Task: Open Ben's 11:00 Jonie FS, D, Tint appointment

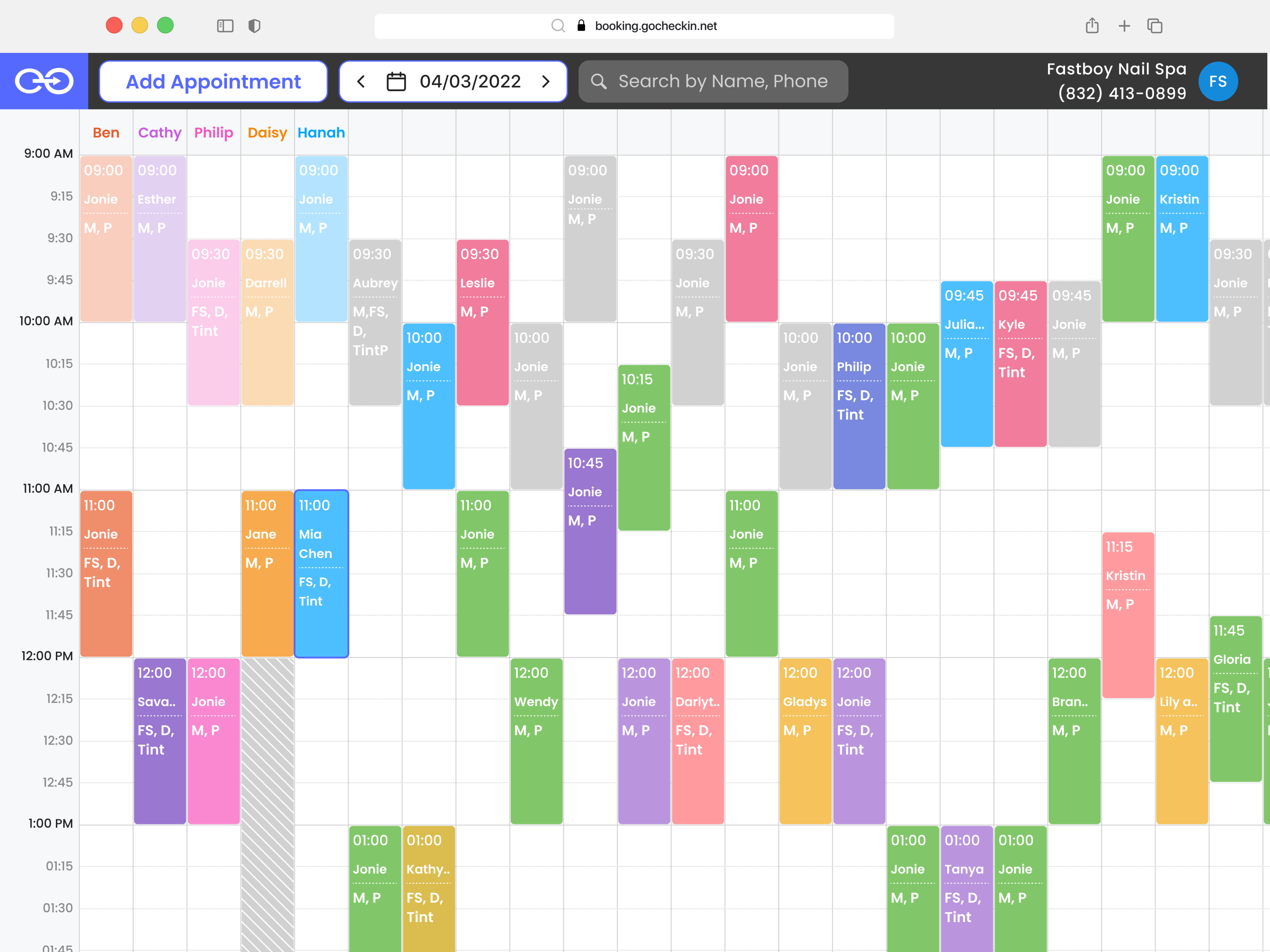Action: [x=106, y=574]
